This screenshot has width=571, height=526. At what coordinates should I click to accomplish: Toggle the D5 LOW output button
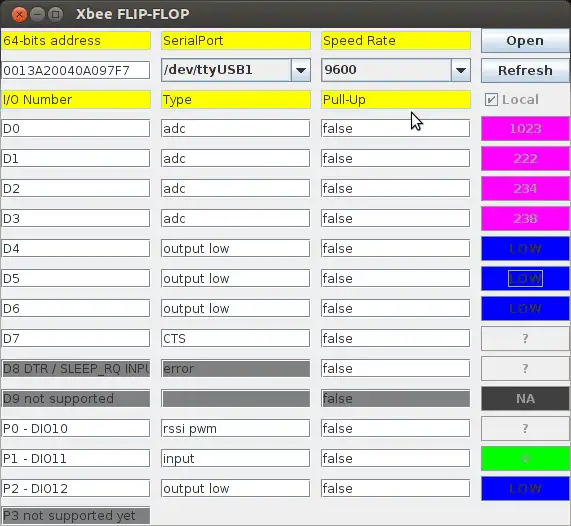coord(525,279)
